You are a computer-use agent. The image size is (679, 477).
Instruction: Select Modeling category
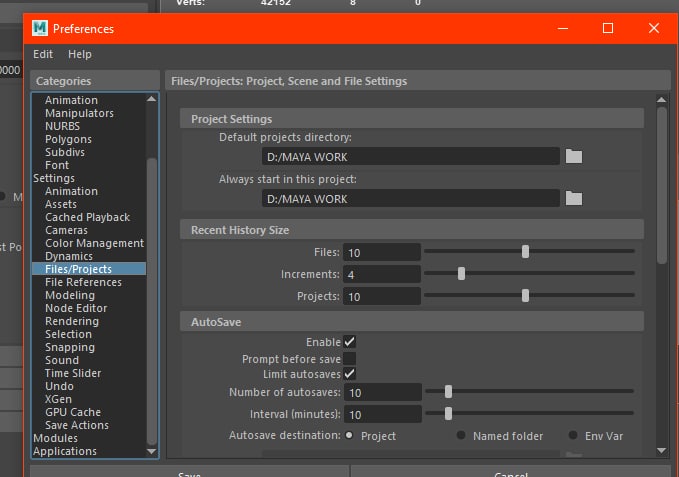pyautogui.click(x=70, y=295)
